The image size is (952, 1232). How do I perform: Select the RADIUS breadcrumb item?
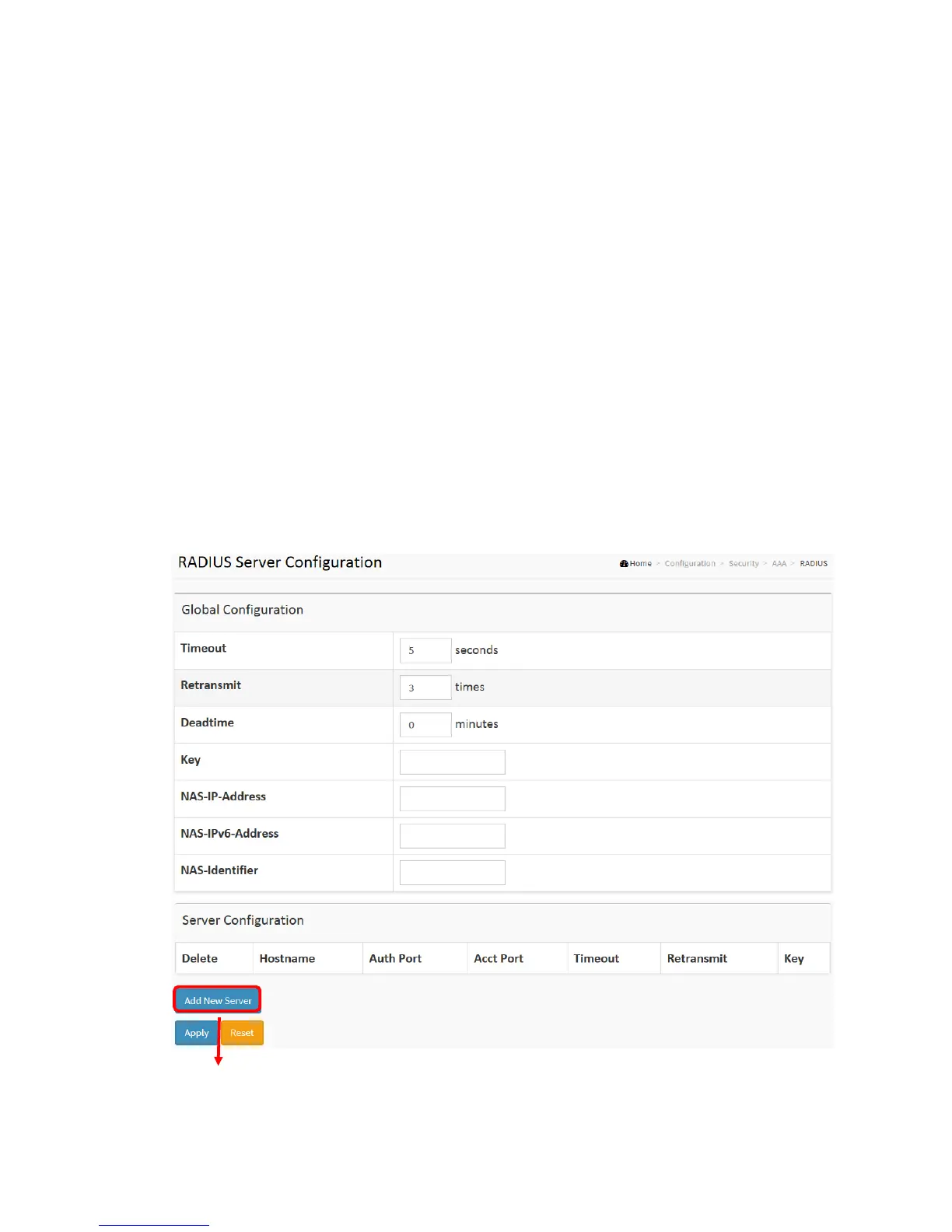[x=814, y=563]
